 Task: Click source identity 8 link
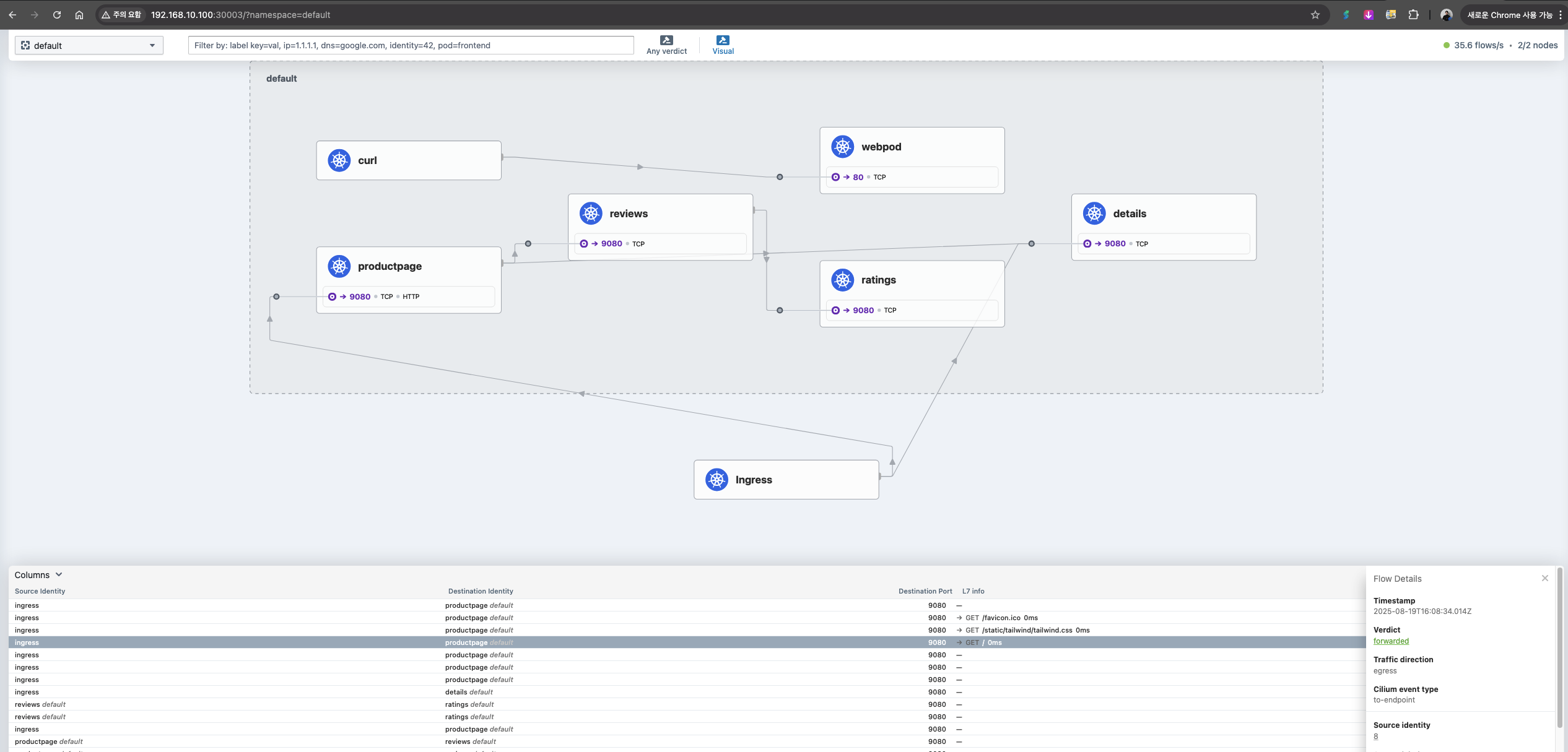coord(1375,737)
